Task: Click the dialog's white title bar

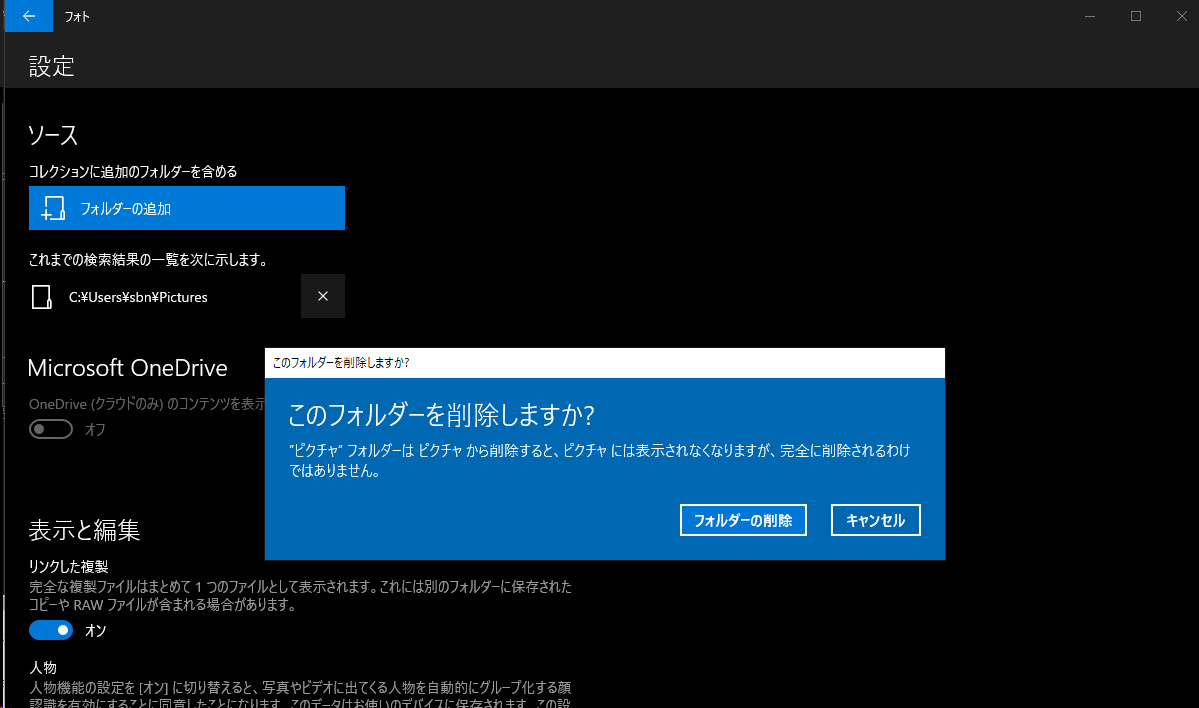Action: (x=604, y=362)
